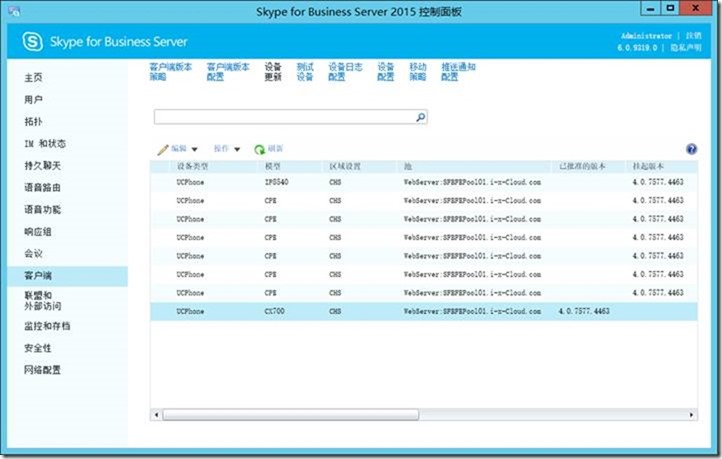
Task: Open the blue help question-mark icon
Action: click(691, 149)
